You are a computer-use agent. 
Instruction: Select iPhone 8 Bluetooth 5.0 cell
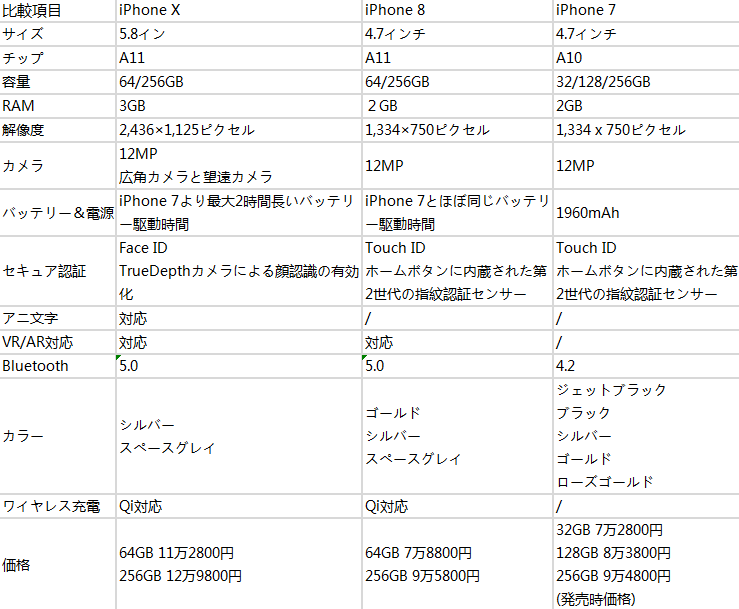tap(457, 366)
